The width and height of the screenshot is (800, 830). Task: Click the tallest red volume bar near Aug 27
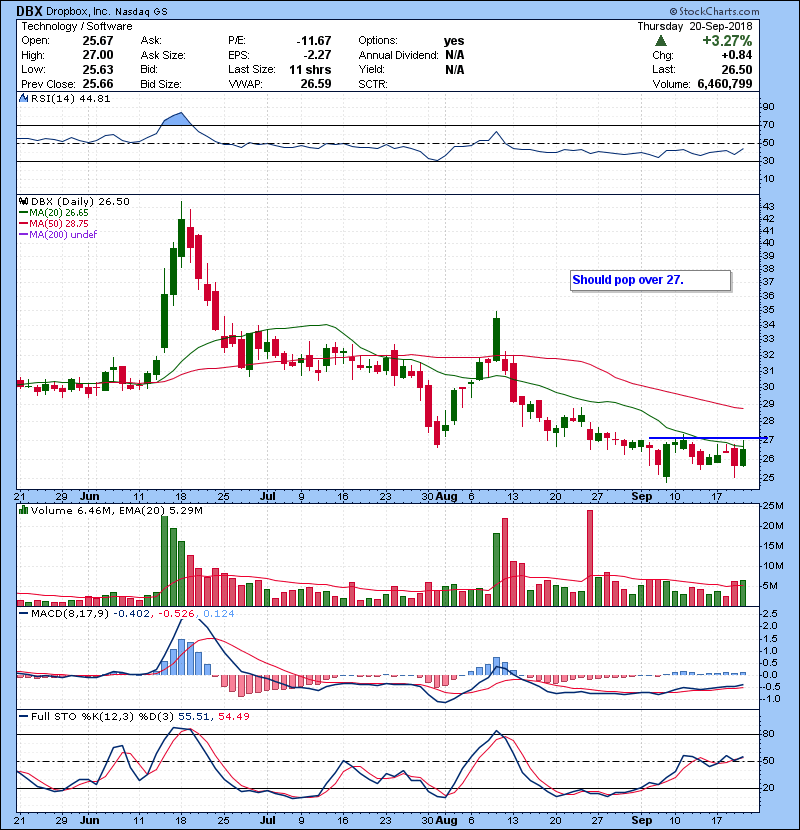590,558
